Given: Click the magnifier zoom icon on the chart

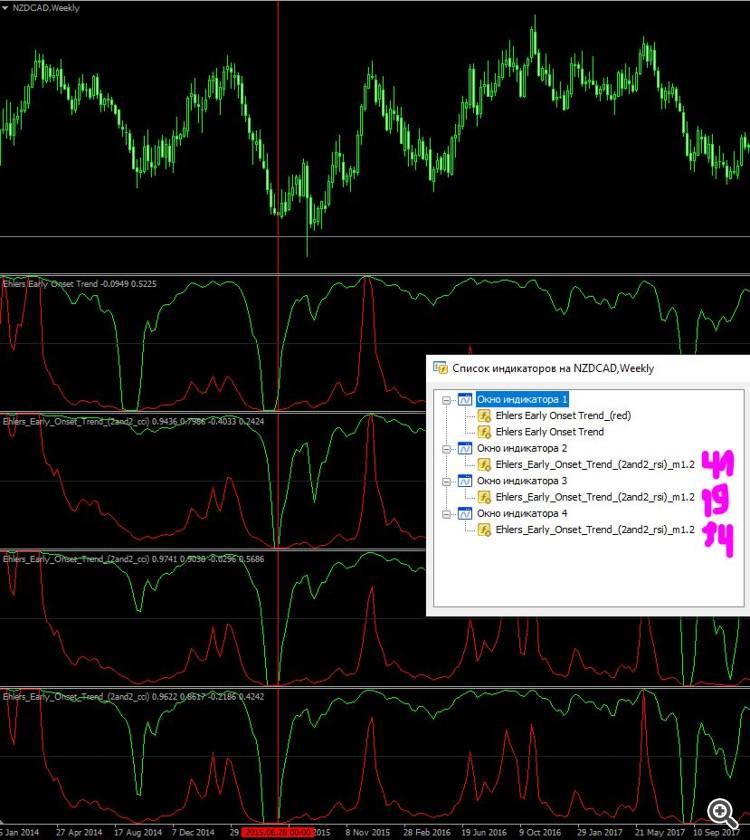Looking at the screenshot, I should tap(723, 814).
